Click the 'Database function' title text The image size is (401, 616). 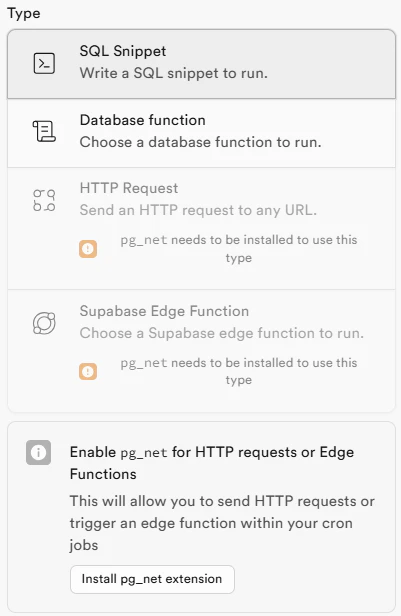click(x=143, y=120)
